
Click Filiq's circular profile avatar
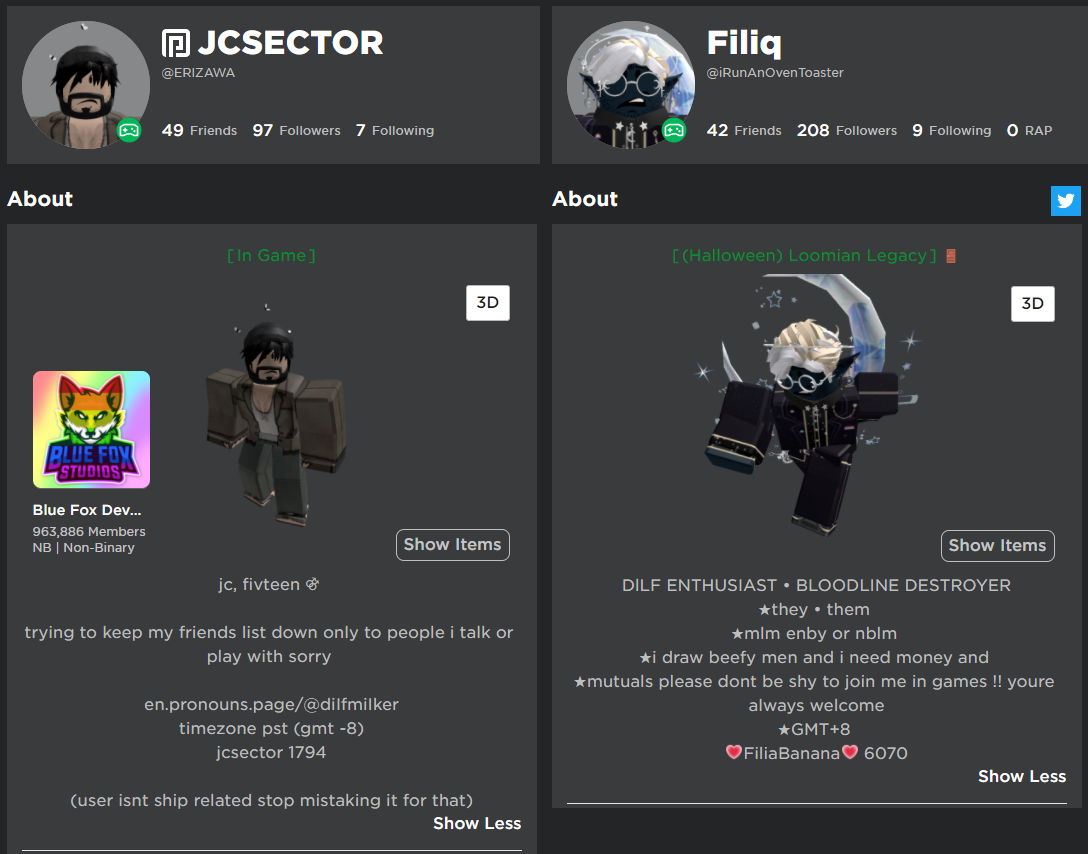point(631,85)
